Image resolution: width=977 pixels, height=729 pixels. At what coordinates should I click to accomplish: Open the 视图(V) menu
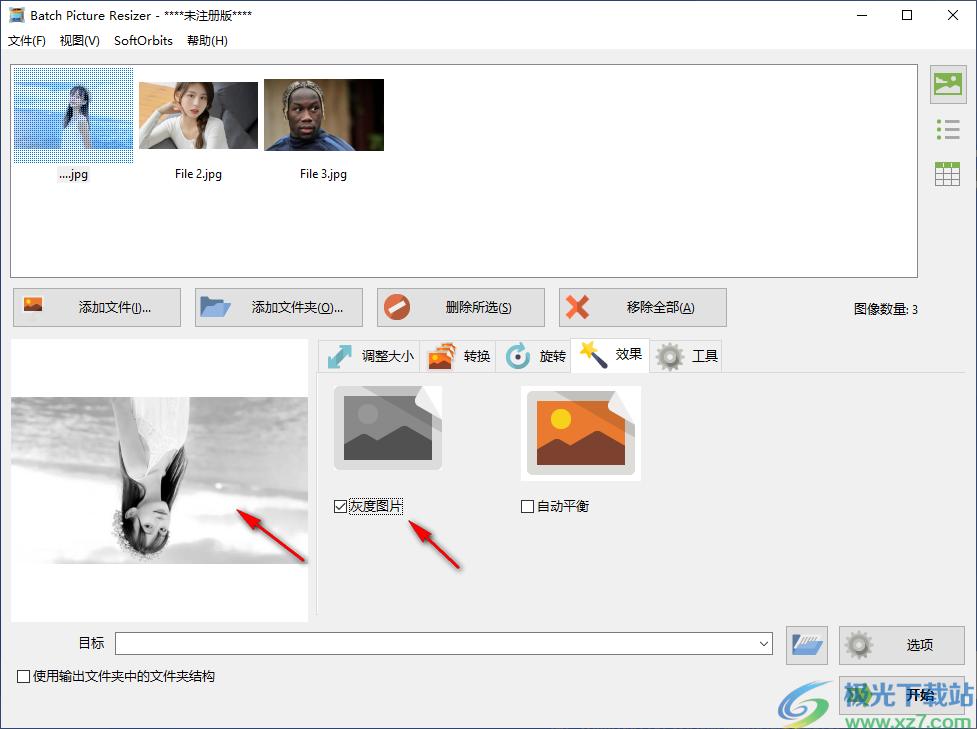[80, 41]
